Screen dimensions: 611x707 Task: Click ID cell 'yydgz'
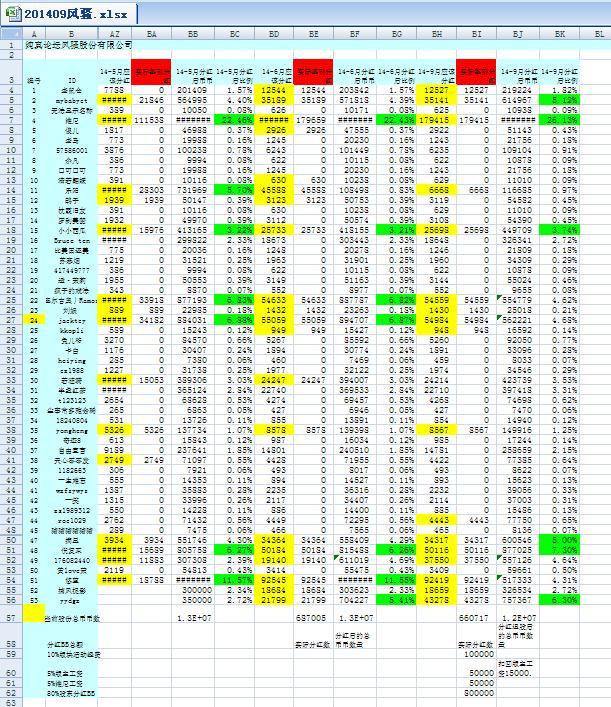pyautogui.click(x=71, y=600)
